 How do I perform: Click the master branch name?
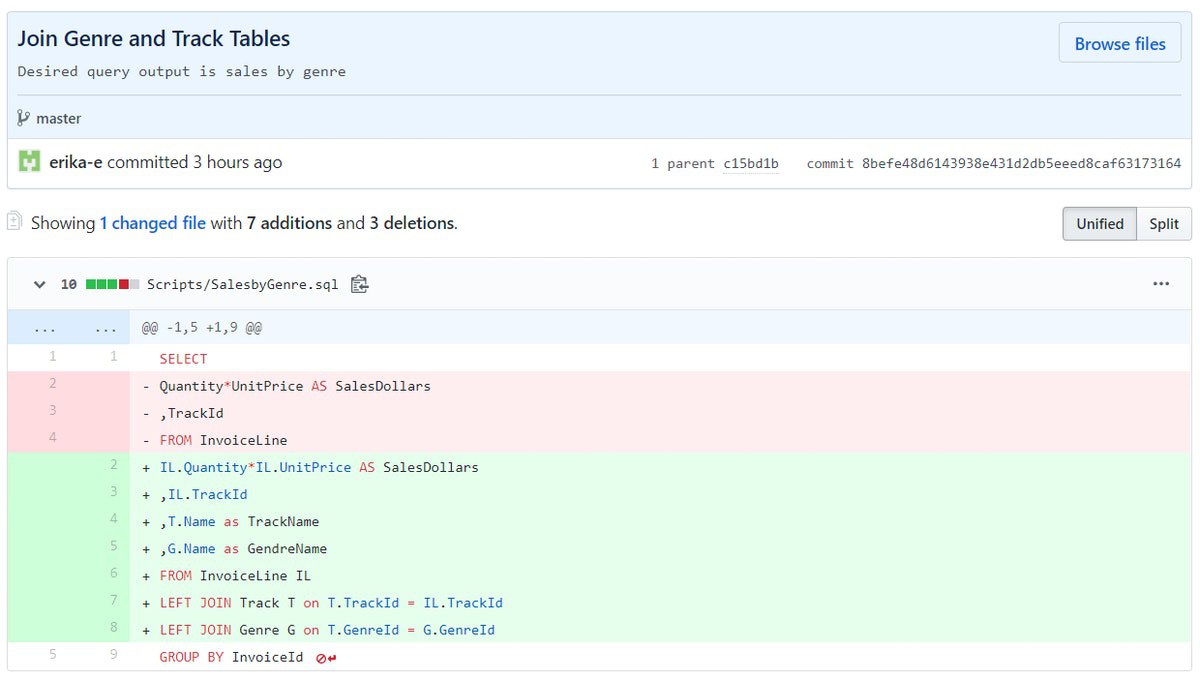click(59, 118)
